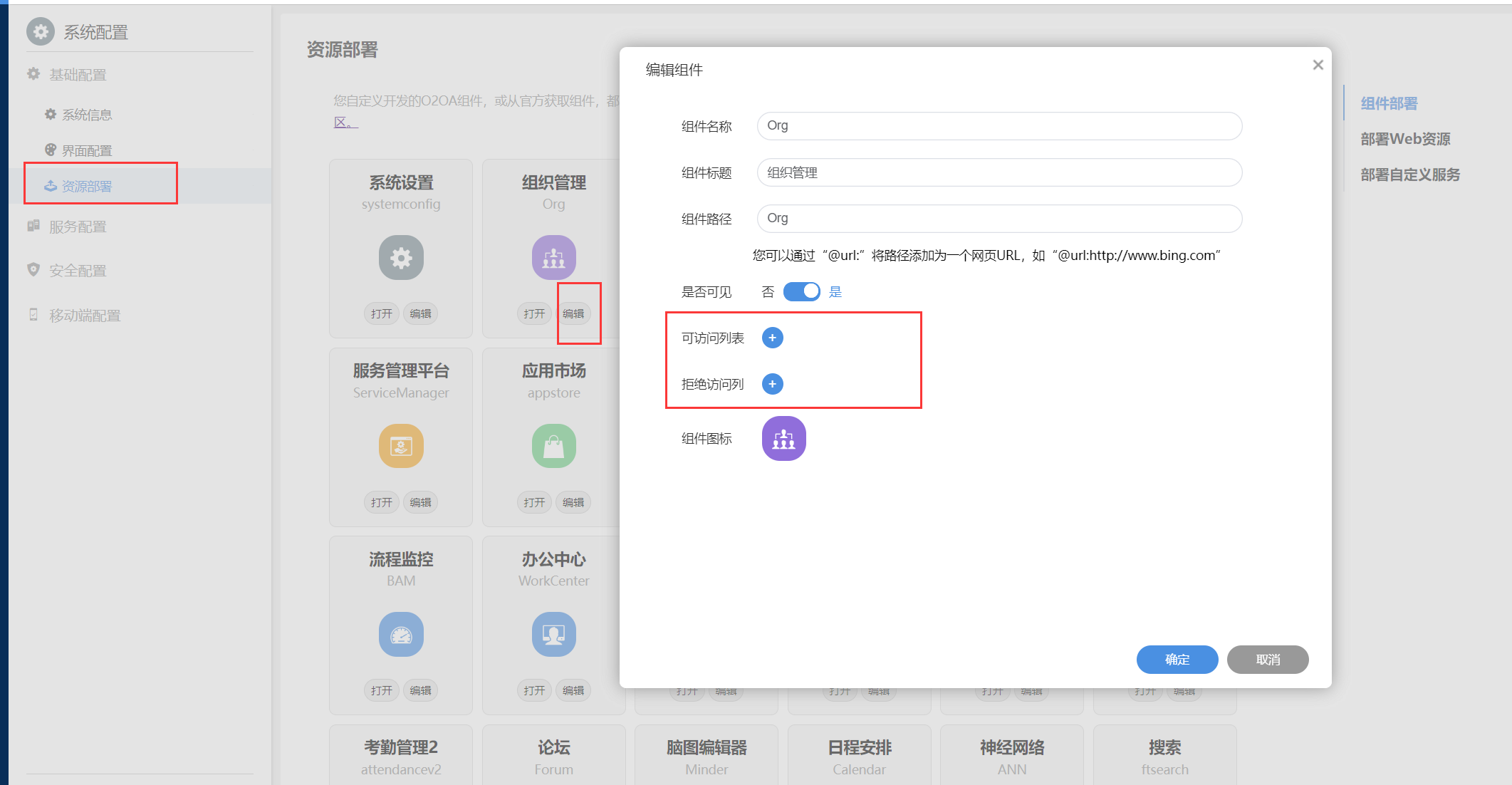Click the green appstore bag icon
1512x785 pixels.
(x=553, y=446)
